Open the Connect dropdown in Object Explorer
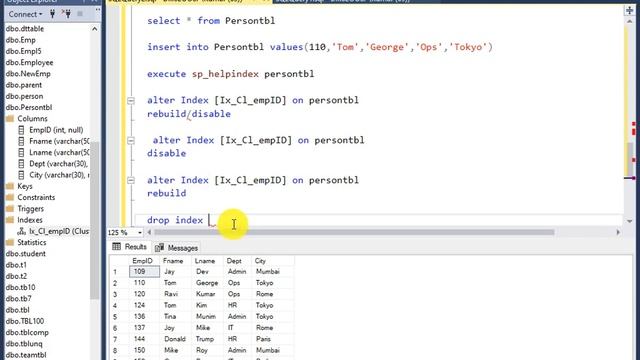 pyautogui.click(x=25, y=14)
